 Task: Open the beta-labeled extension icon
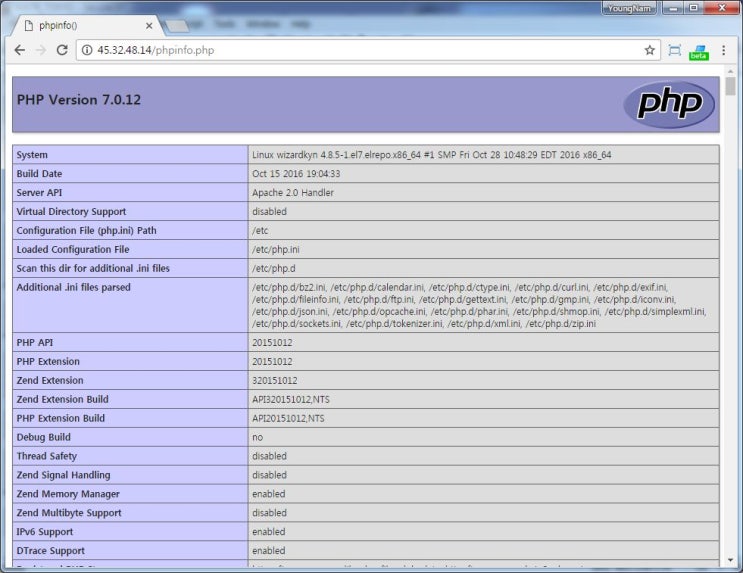tap(699, 52)
